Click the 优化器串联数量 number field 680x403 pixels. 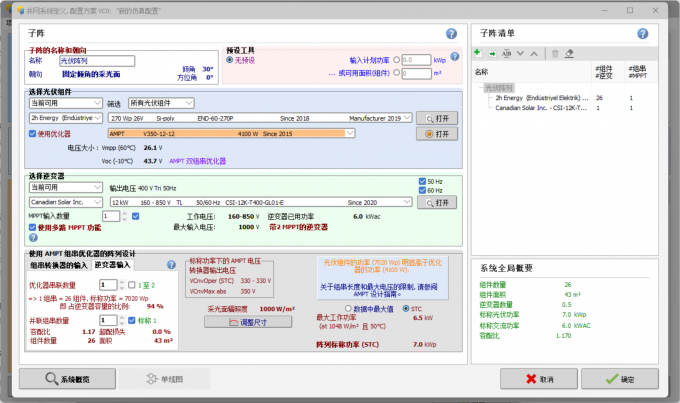click(108, 285)
